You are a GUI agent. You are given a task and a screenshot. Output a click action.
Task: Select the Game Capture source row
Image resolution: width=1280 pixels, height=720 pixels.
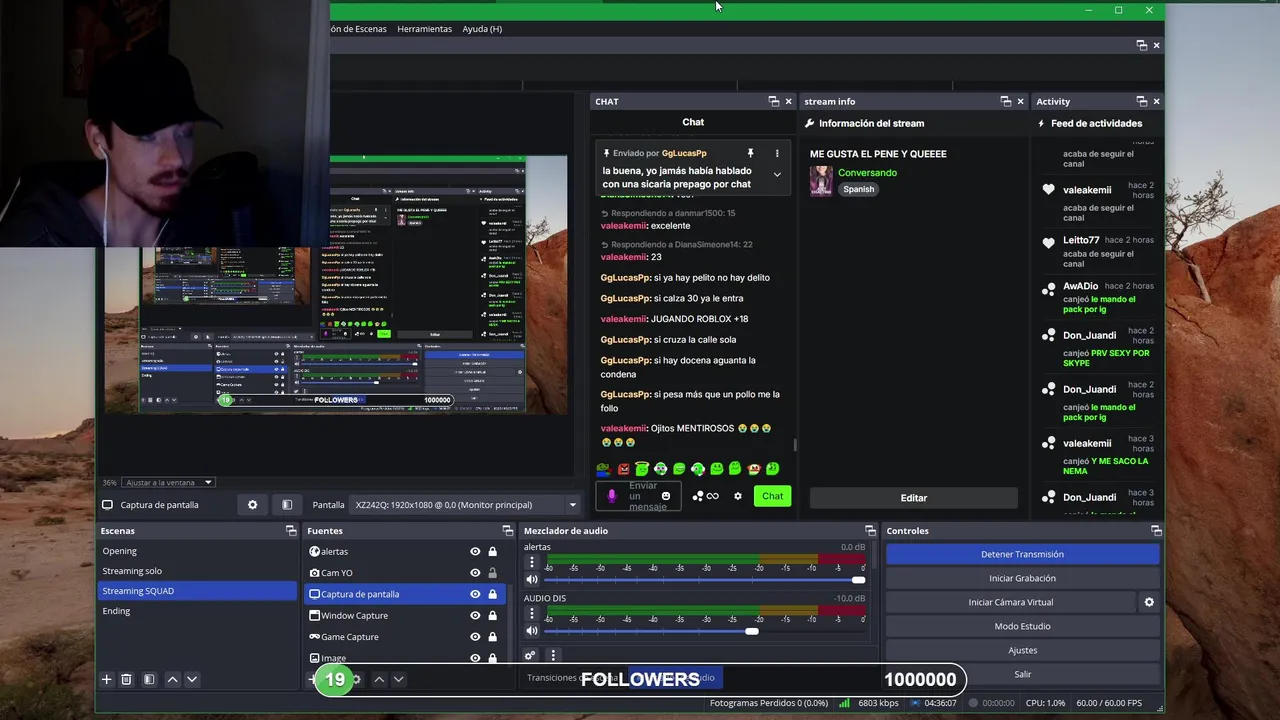(405, 637)
